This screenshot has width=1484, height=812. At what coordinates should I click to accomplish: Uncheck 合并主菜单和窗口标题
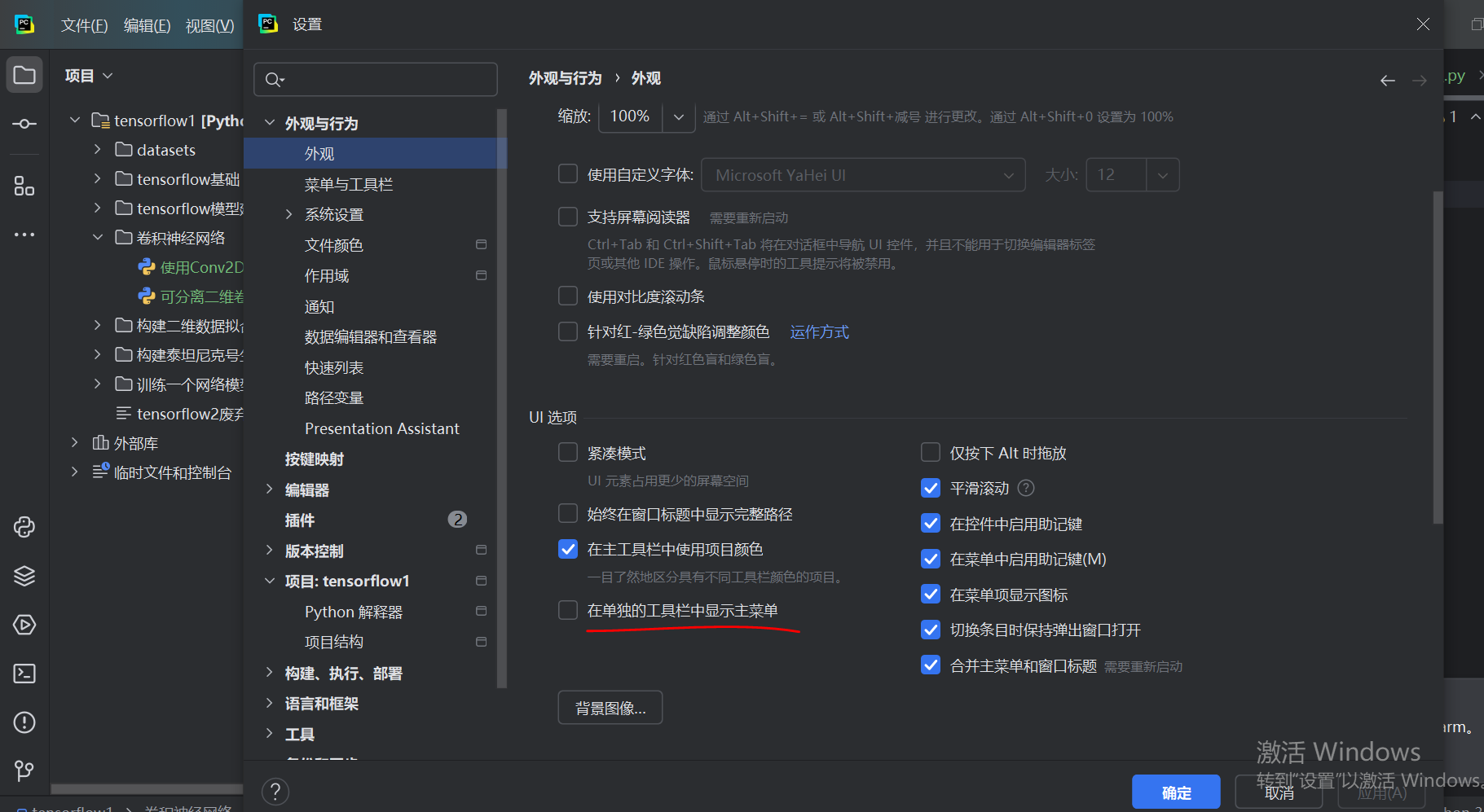[x=931, y=665]
